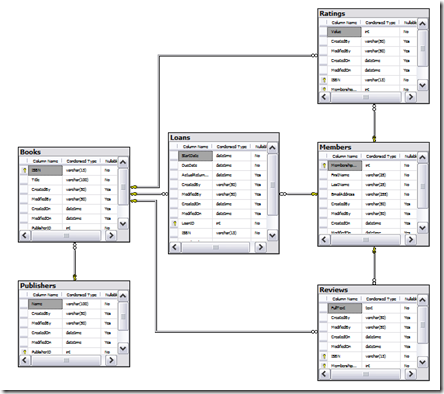Click scroll-right arrow in Loans table
The width and height of the screenshot is (444, 394).
(x=261, y=247)
